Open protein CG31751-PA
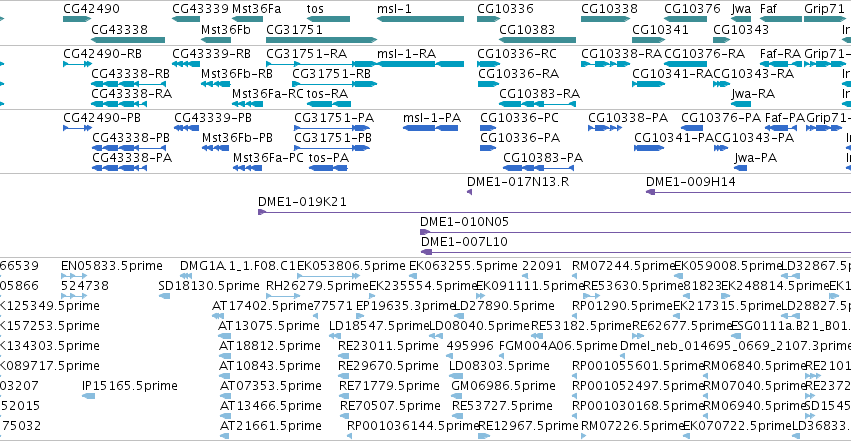The width and height of the screenshot is (851, 441). (334, 118)
